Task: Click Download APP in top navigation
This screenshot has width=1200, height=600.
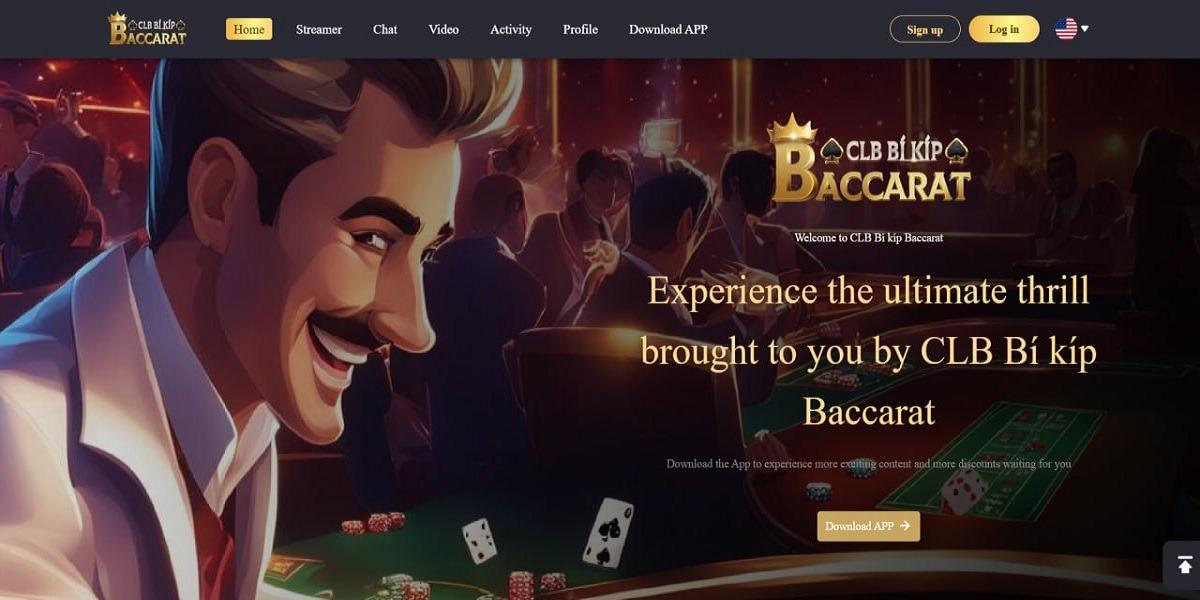Action: (x=668, y=29)
